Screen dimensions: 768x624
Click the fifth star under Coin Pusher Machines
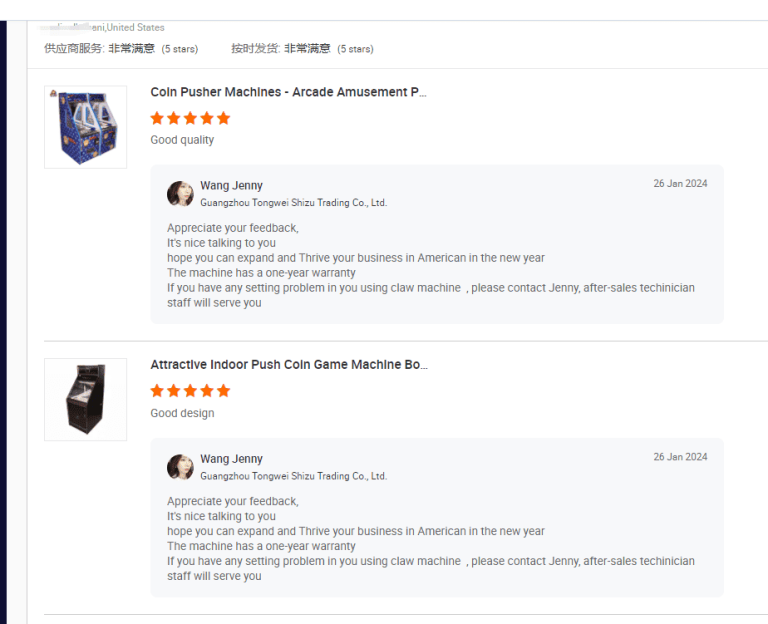(223, 118)
